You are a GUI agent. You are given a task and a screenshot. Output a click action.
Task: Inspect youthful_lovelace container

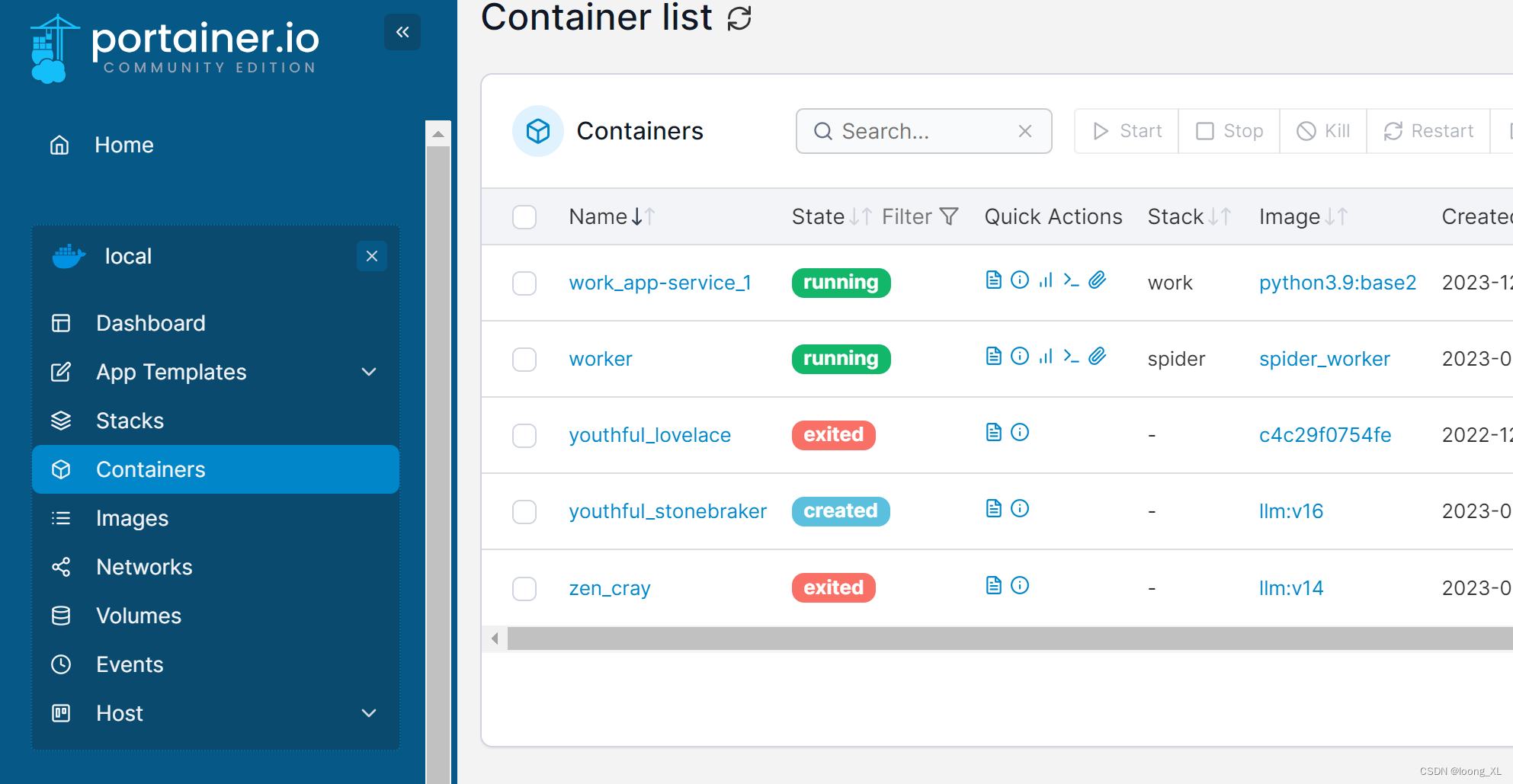click(1020, 433)
